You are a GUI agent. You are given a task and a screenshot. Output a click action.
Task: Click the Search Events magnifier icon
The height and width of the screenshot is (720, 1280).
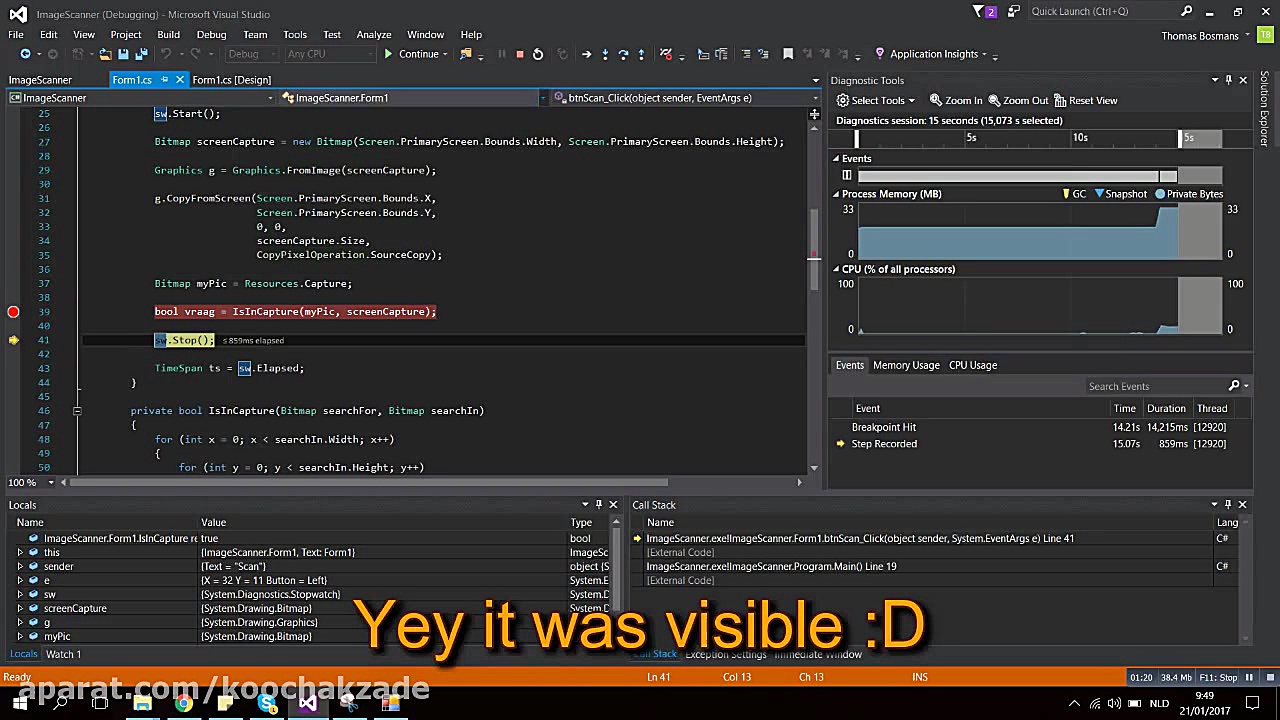1234,386
